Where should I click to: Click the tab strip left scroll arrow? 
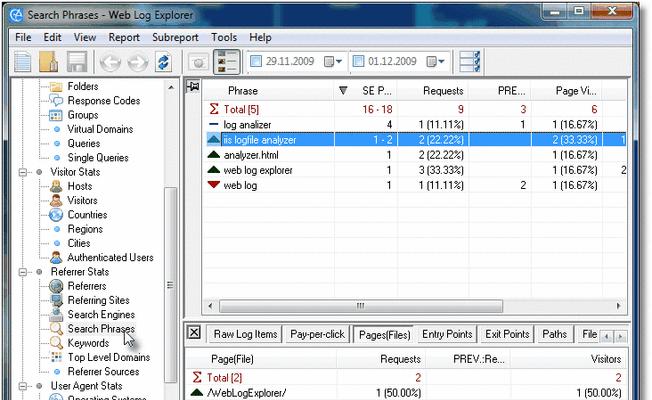point(607,336)
